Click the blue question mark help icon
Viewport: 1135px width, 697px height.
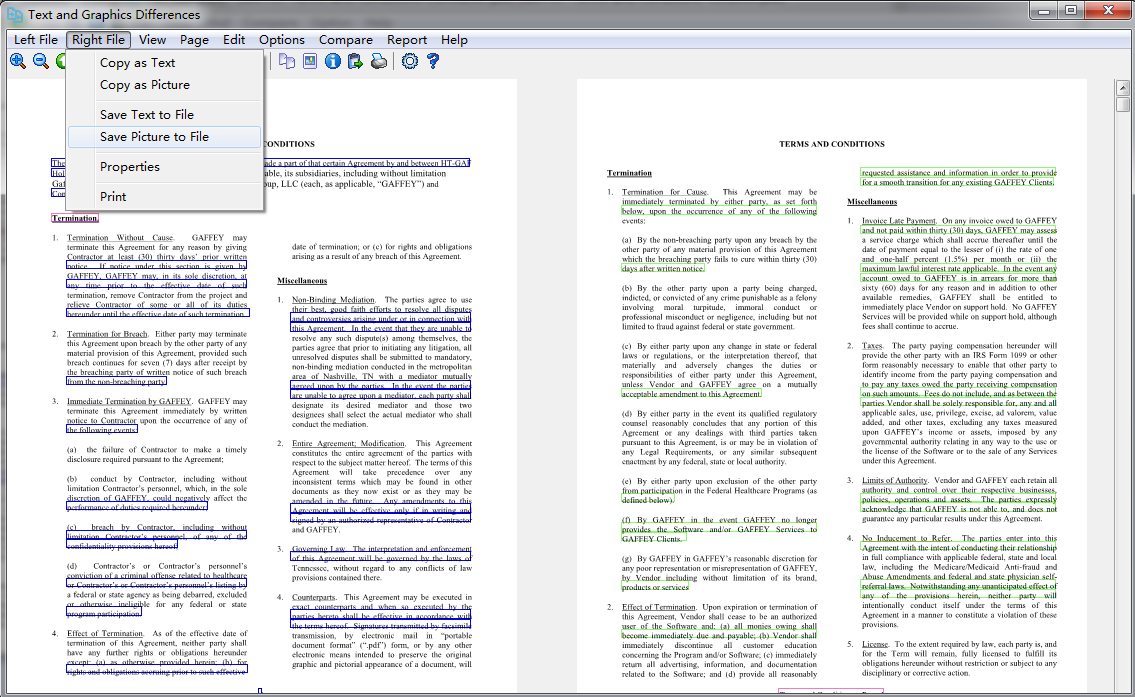click(433, 62)
